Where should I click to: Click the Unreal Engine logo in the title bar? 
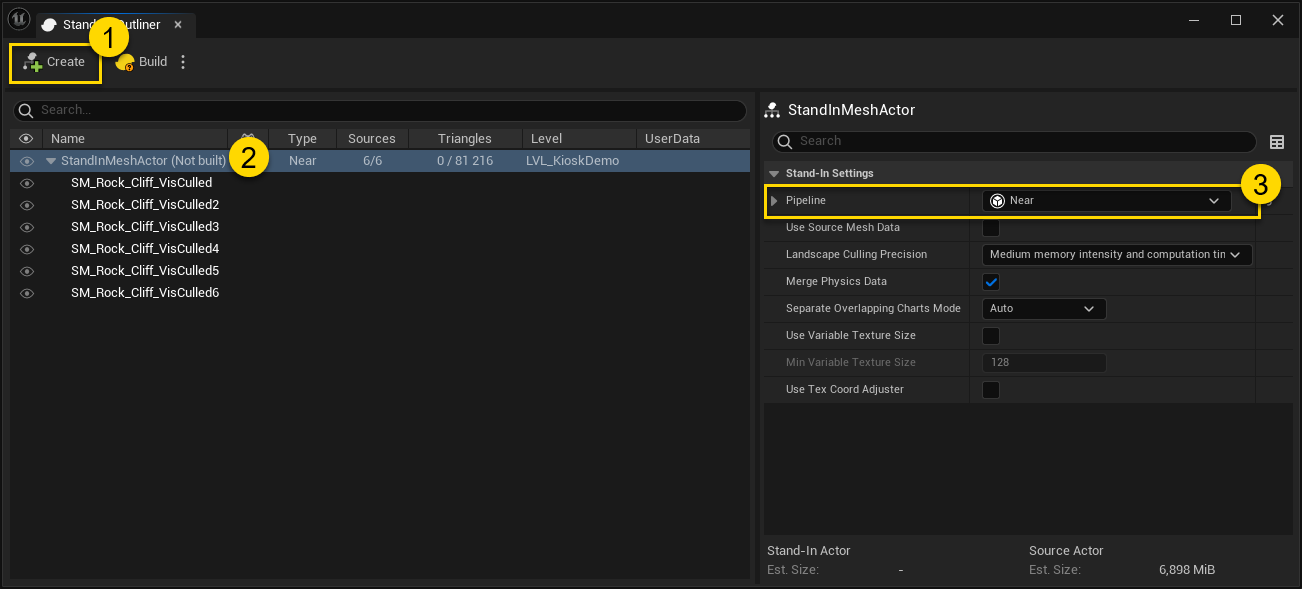coord(18,19)
